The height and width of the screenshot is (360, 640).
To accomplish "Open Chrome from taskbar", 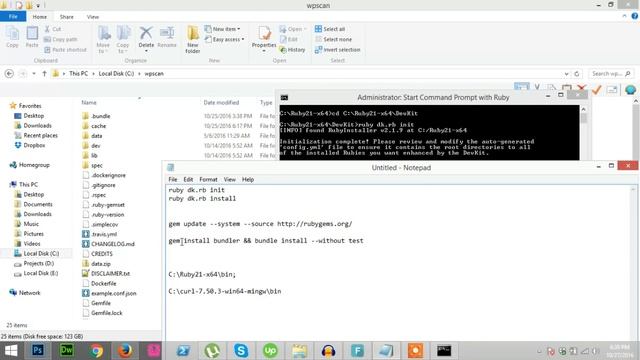I will tap(96, 351).
